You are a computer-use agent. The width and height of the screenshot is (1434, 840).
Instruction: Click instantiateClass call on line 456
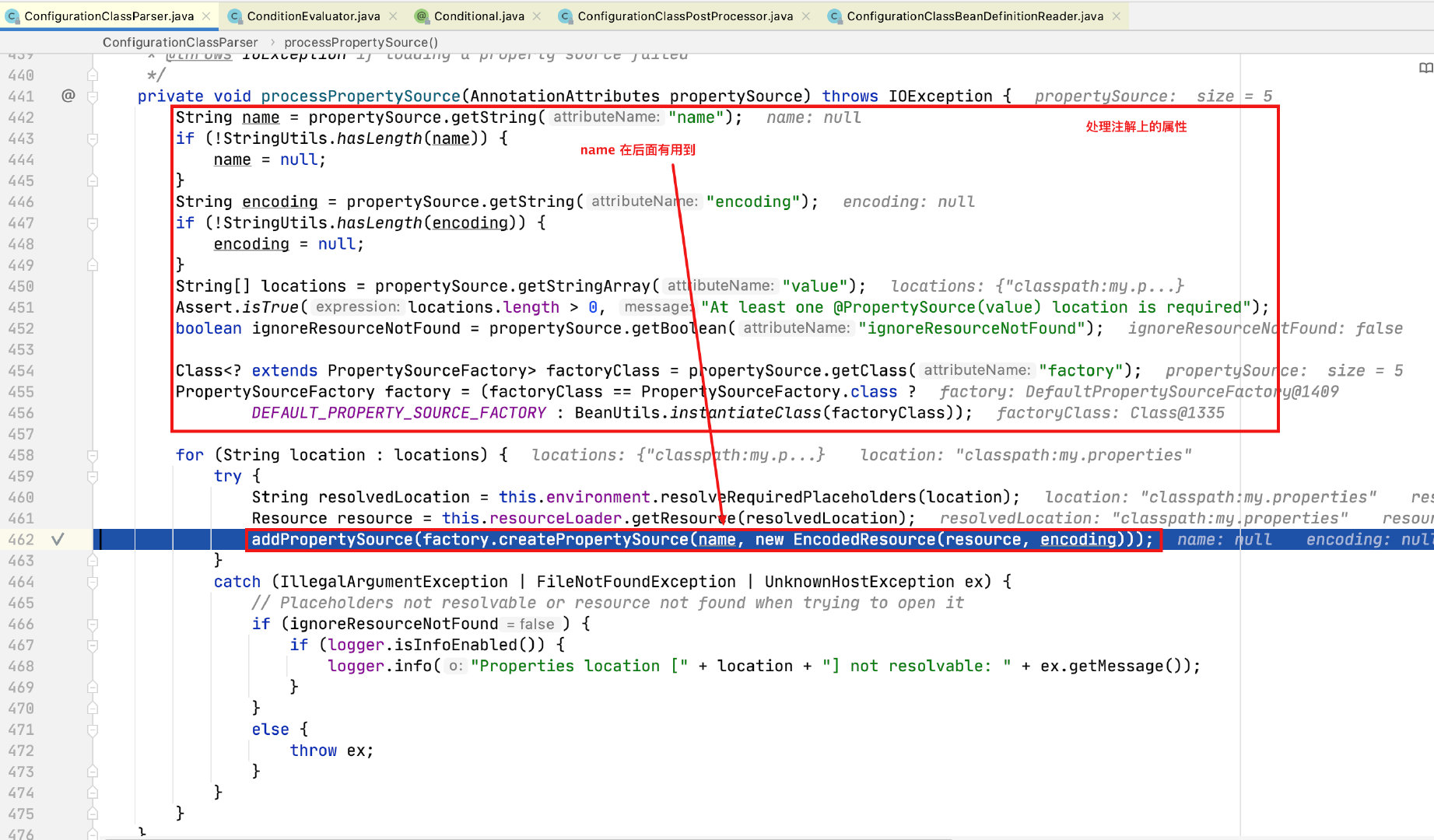coord(745,413)
